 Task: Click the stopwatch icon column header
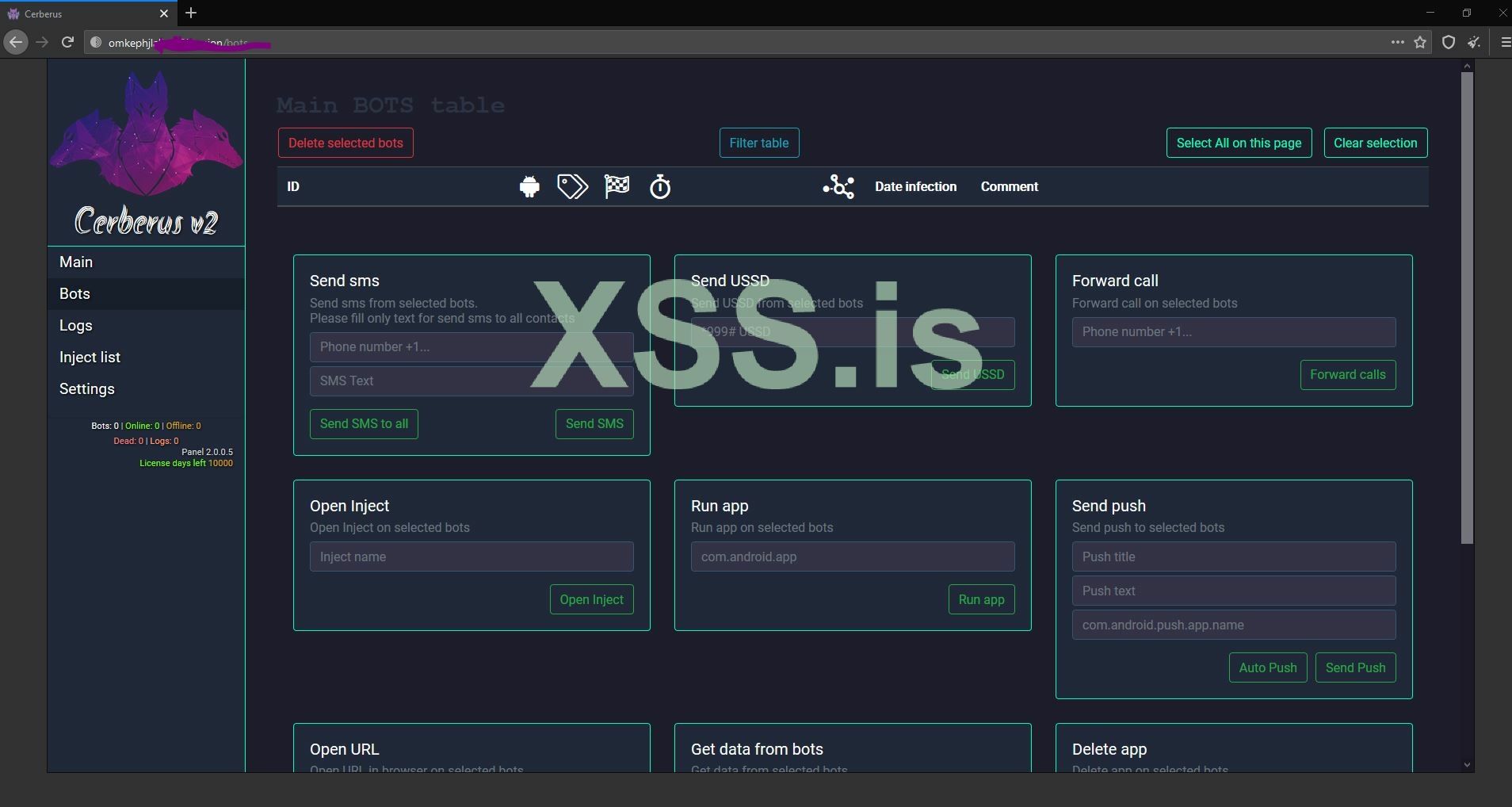(660, 187)
